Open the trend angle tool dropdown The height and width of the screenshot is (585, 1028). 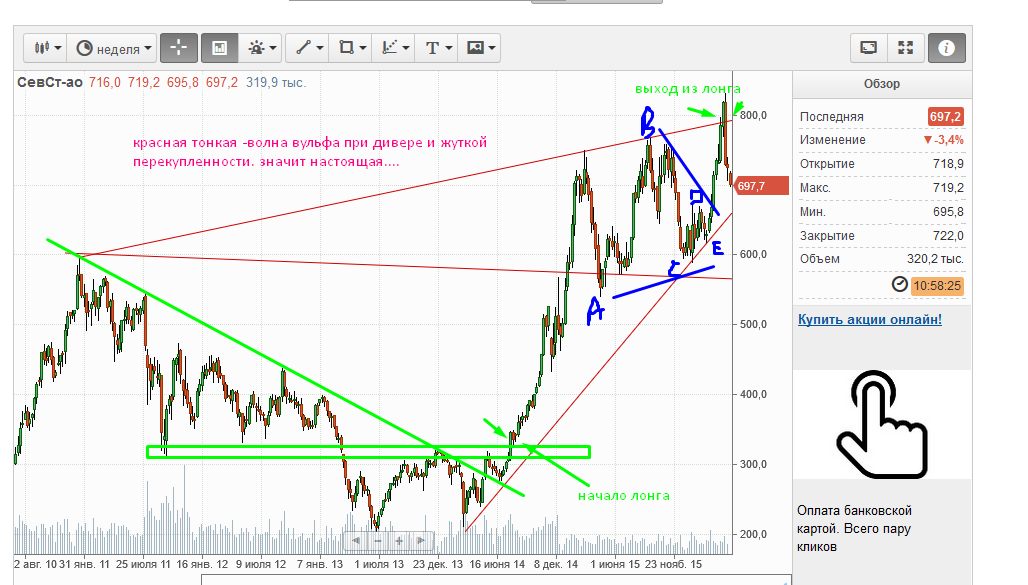pyautogui.click(x=394, y=48)
